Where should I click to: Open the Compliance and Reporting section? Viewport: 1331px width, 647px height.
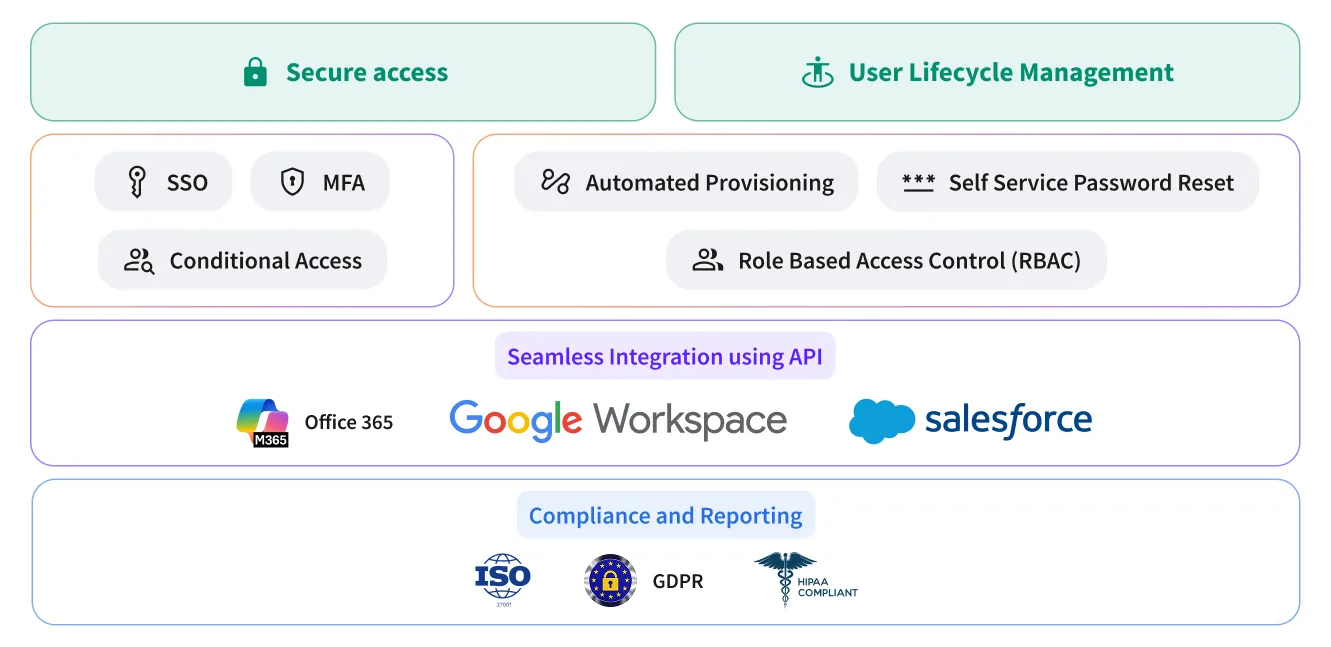[665, 515]
